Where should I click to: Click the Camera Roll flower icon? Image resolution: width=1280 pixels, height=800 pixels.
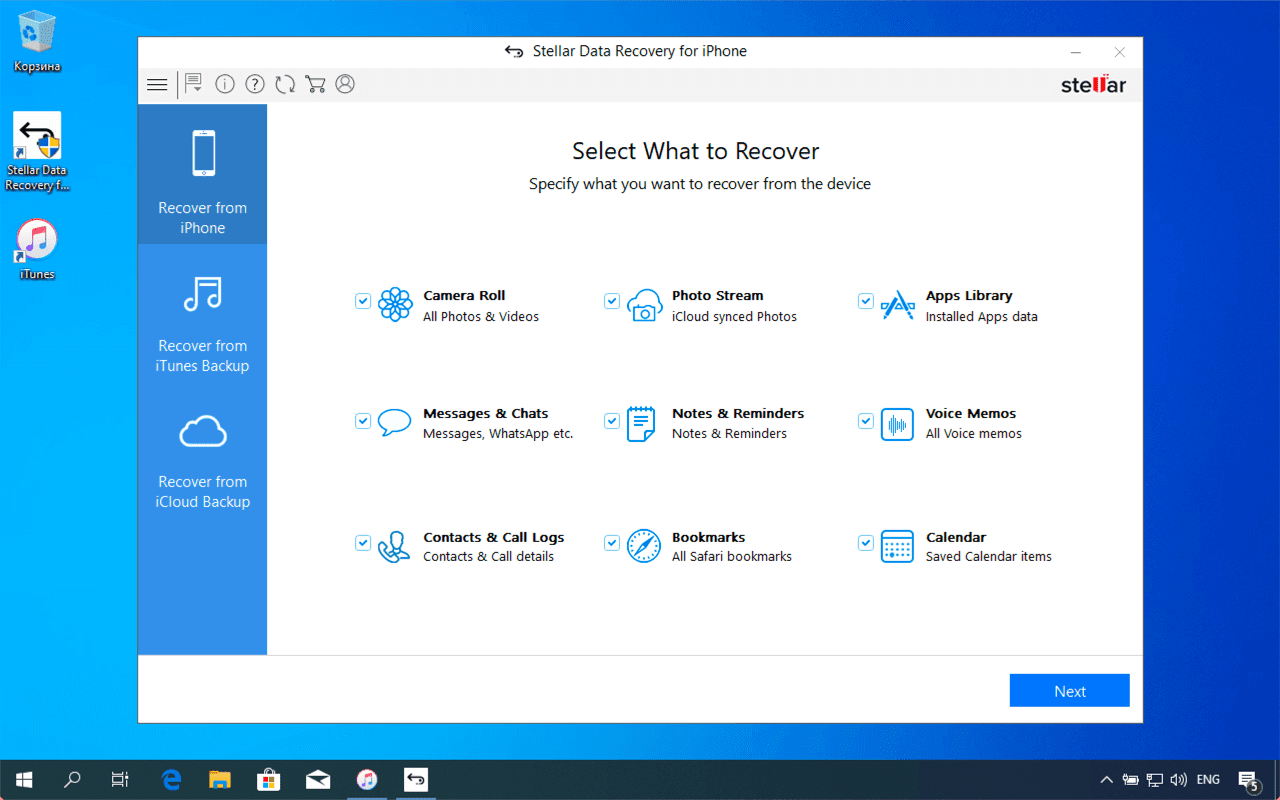pyautogui.click(x=395, y=304)
